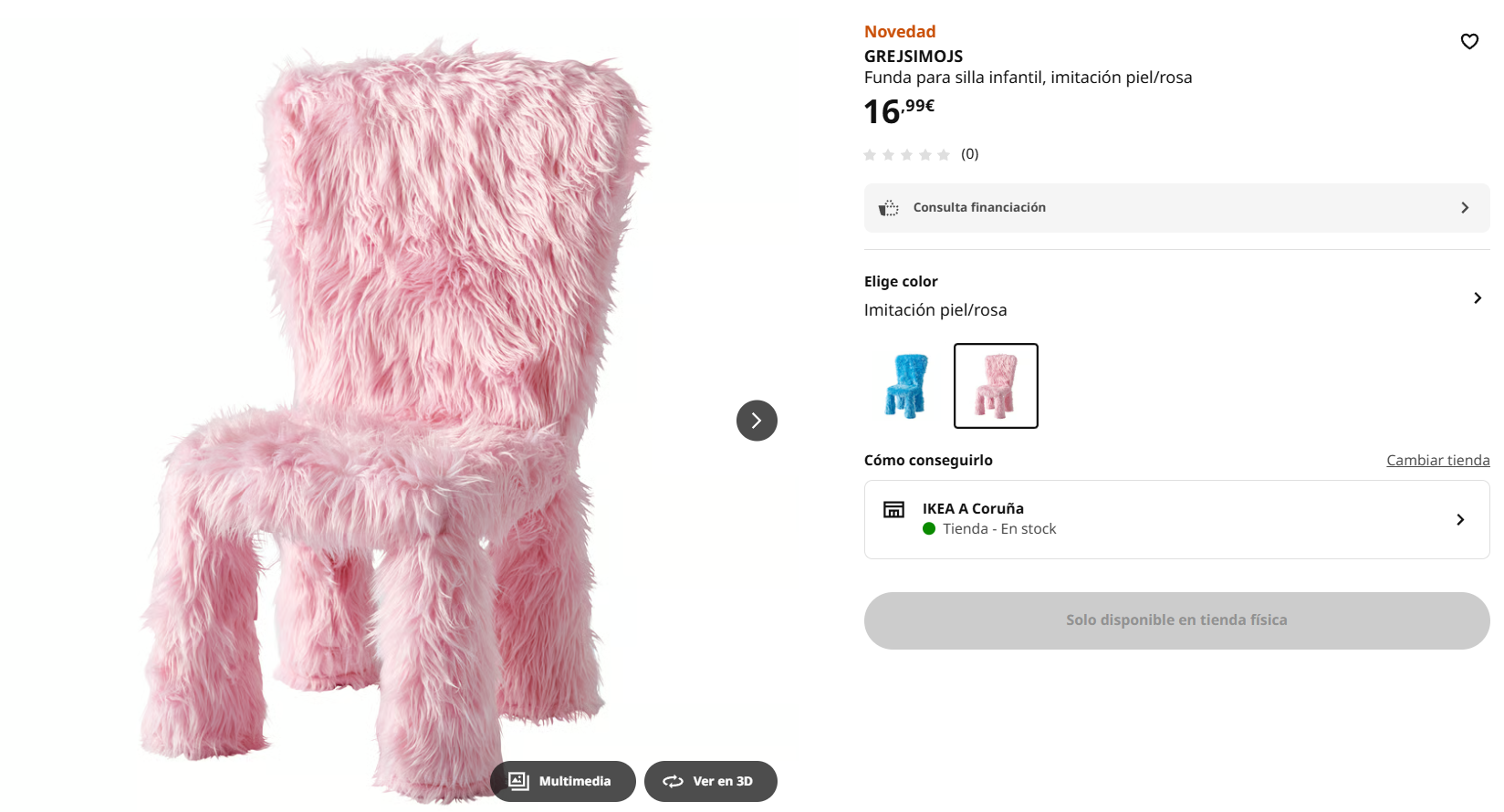Click the GREJSIMOJS product name
The width and height of the screenshot is (1504, 812).
click(x=914, y=57)
